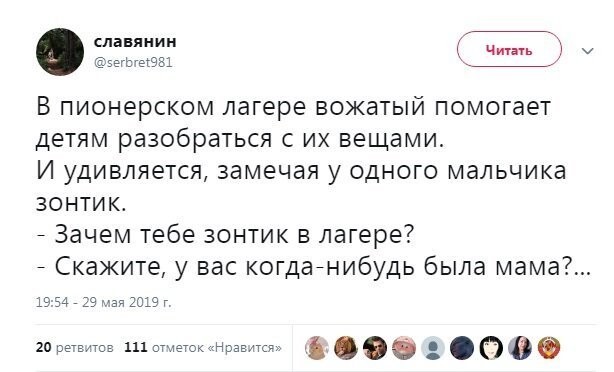Open fourth liker avatar with pink pig
This screenshot has height=372, width=614.
point(404,348)
